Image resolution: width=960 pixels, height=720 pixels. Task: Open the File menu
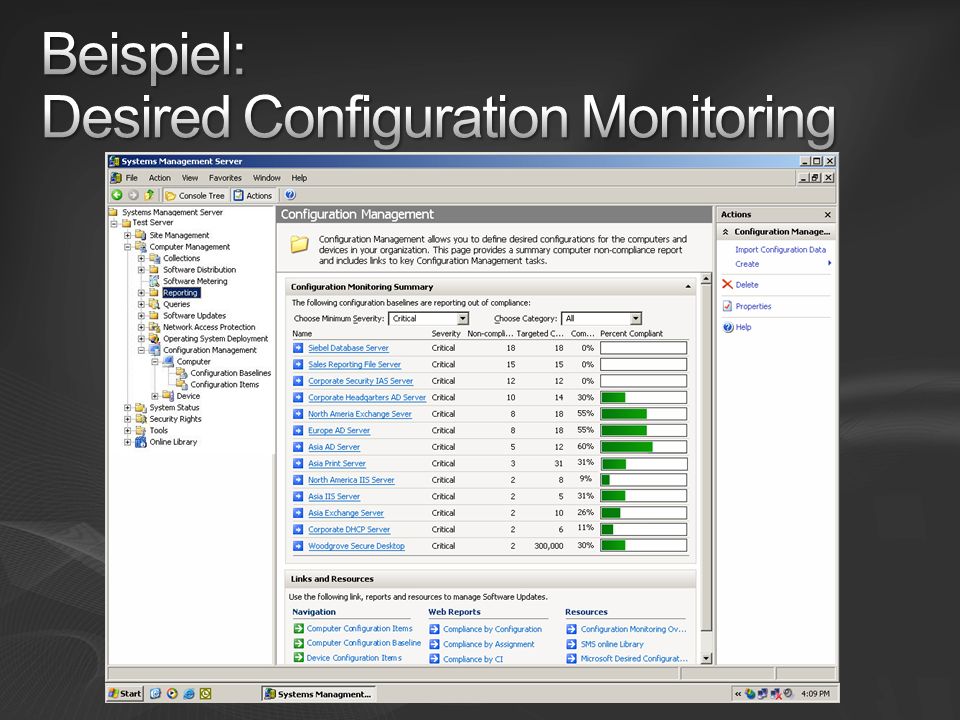[132, 178]
